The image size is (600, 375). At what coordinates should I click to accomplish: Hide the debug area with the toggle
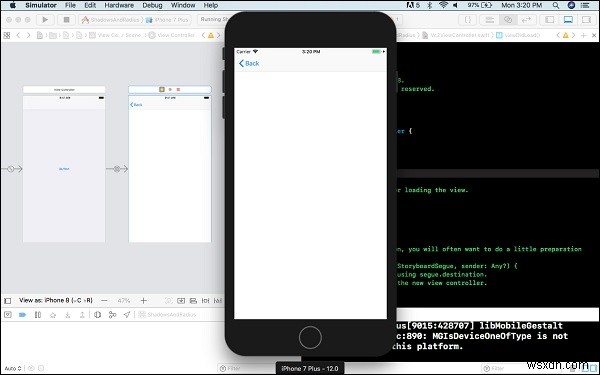[x=8, y=315]
